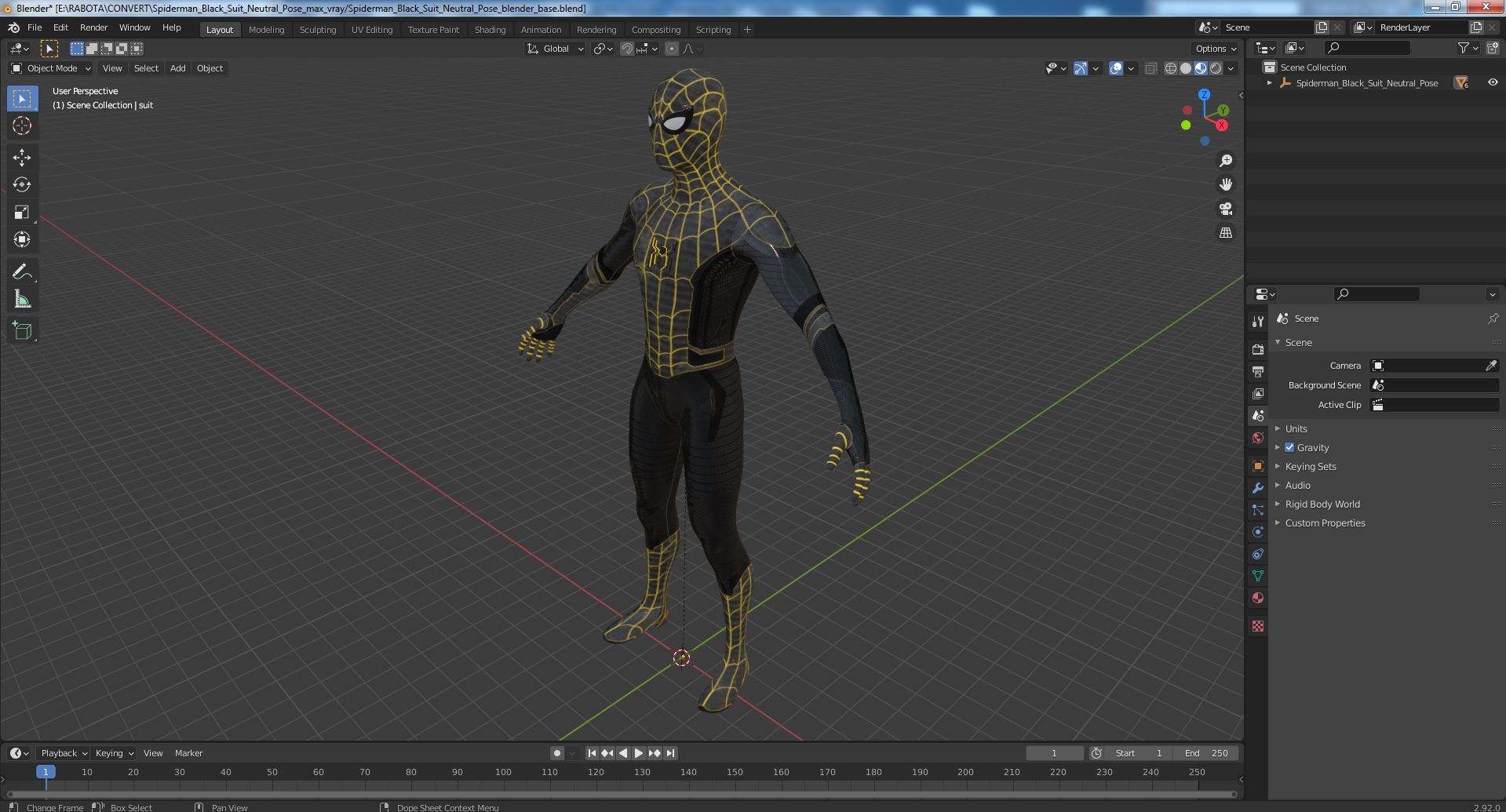Switch to the UV Editing workspace tab
This screenshot has height=812, width=1506.
[x=371, y=30]
